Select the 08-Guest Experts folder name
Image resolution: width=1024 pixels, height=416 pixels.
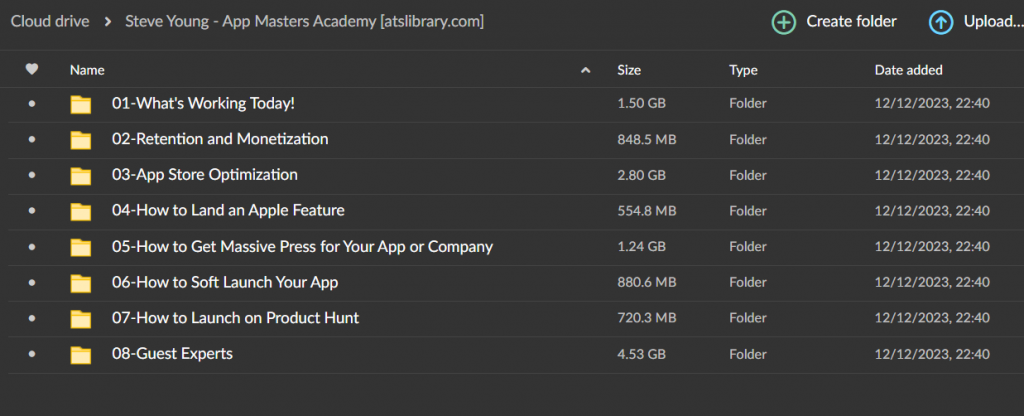pos(172,354)
